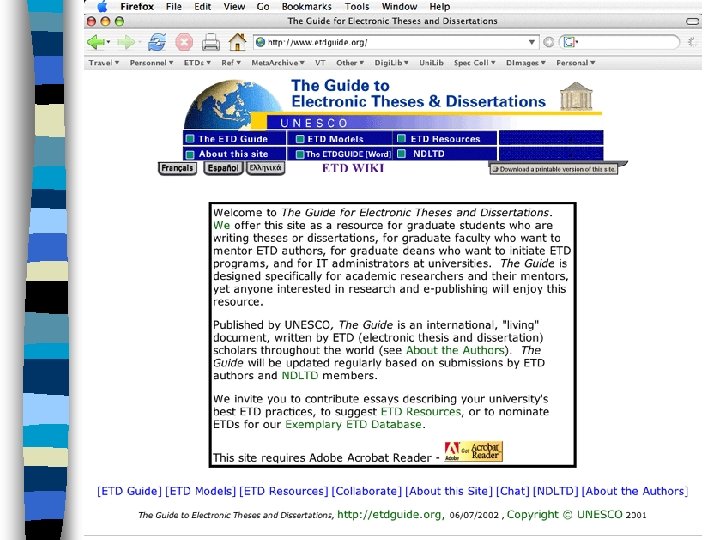This screenshot has height=540, width=720.
Task: Click the toolbar toggle pill in the title bar
Action: tap(692, 21)
